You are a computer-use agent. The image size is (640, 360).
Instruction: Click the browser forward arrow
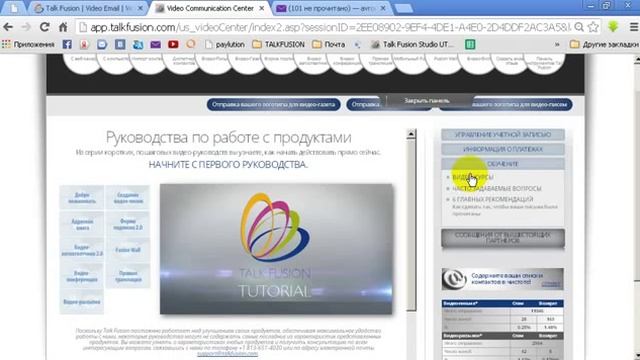coord(26,27)
